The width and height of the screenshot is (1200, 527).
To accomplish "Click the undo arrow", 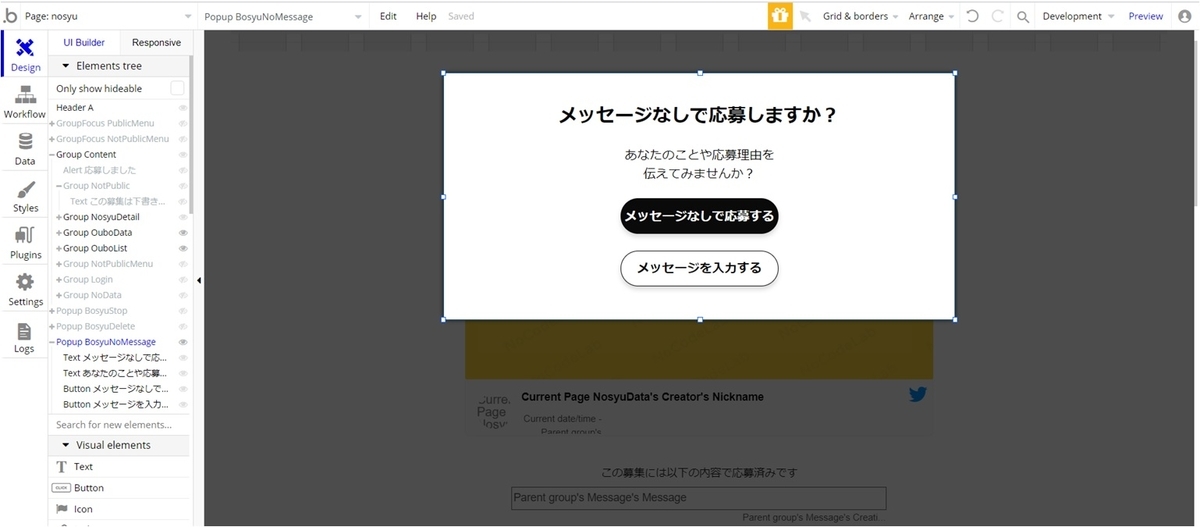I will pos(972,16).
